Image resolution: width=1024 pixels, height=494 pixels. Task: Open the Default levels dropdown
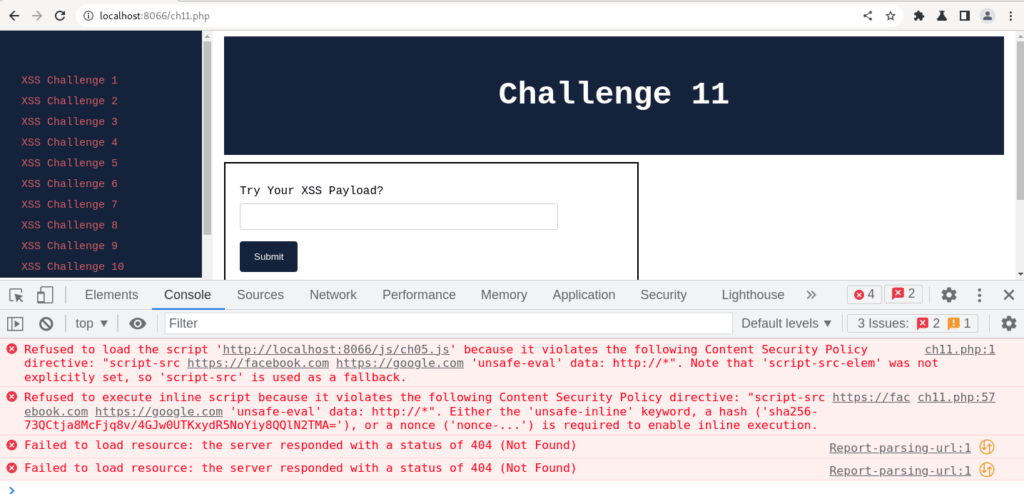pos(786,323)
